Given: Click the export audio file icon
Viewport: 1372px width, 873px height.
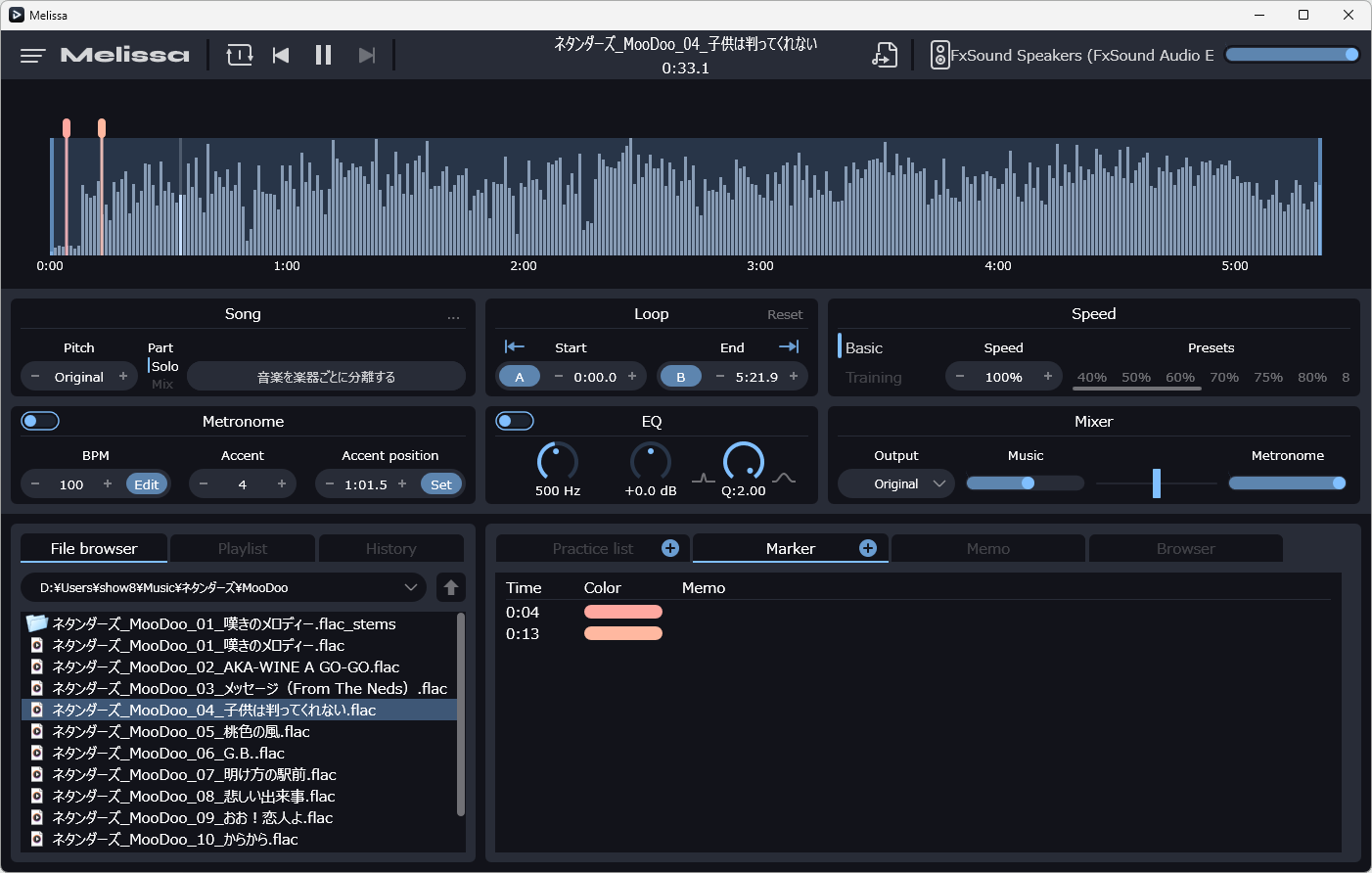Looking at the screenshot, I should pos(884,56).
